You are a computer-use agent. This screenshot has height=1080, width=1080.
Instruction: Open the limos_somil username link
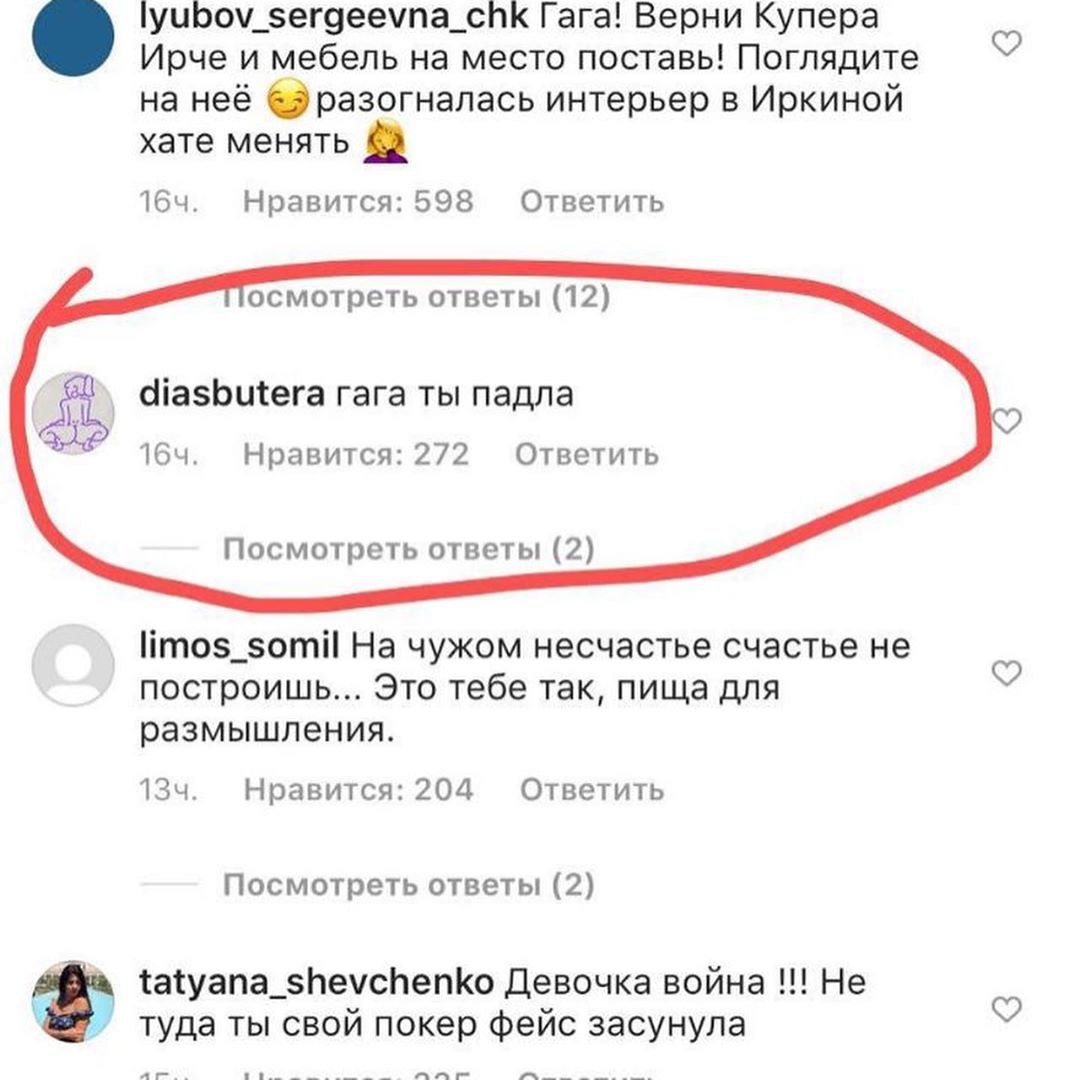point(239,646)
